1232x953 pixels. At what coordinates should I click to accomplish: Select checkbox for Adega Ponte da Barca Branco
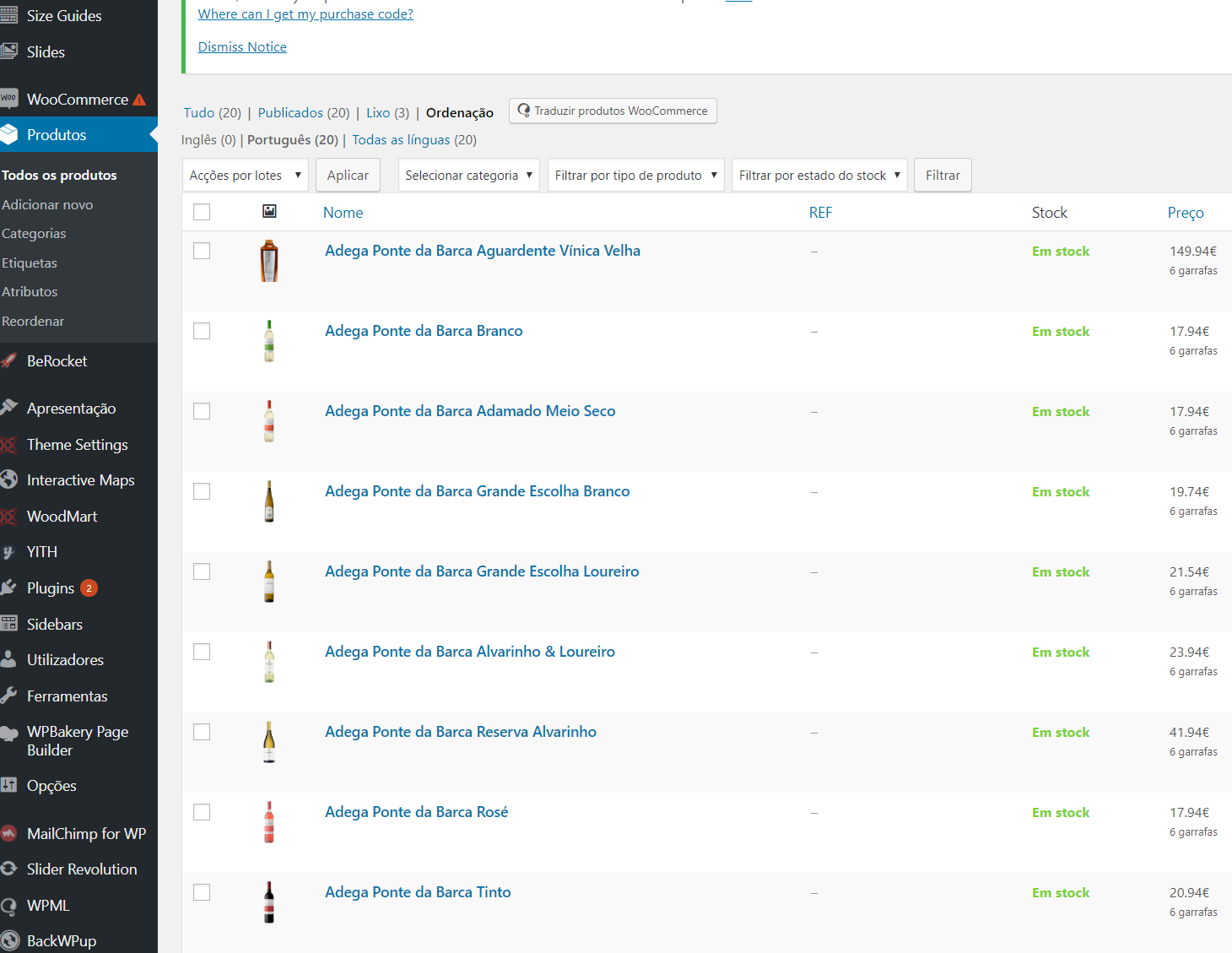click(x=202, y=331)
